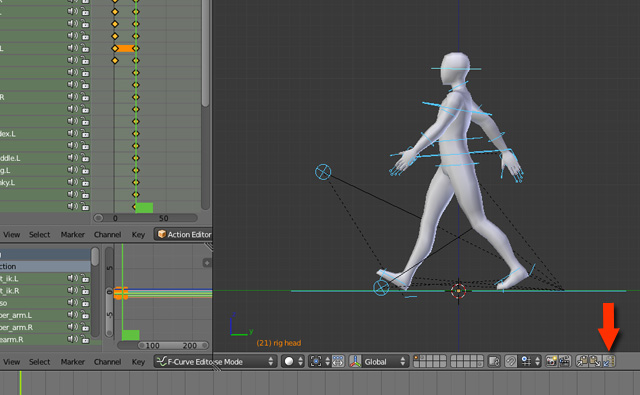Mute the ring.L channel in dope sheet
This screenshot has height=395, width=640.
tap(73, 170)
